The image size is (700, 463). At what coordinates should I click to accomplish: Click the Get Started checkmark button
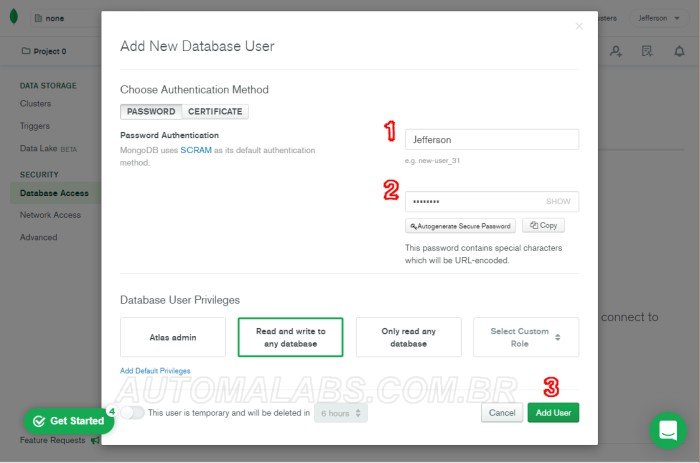click(69, 421)
